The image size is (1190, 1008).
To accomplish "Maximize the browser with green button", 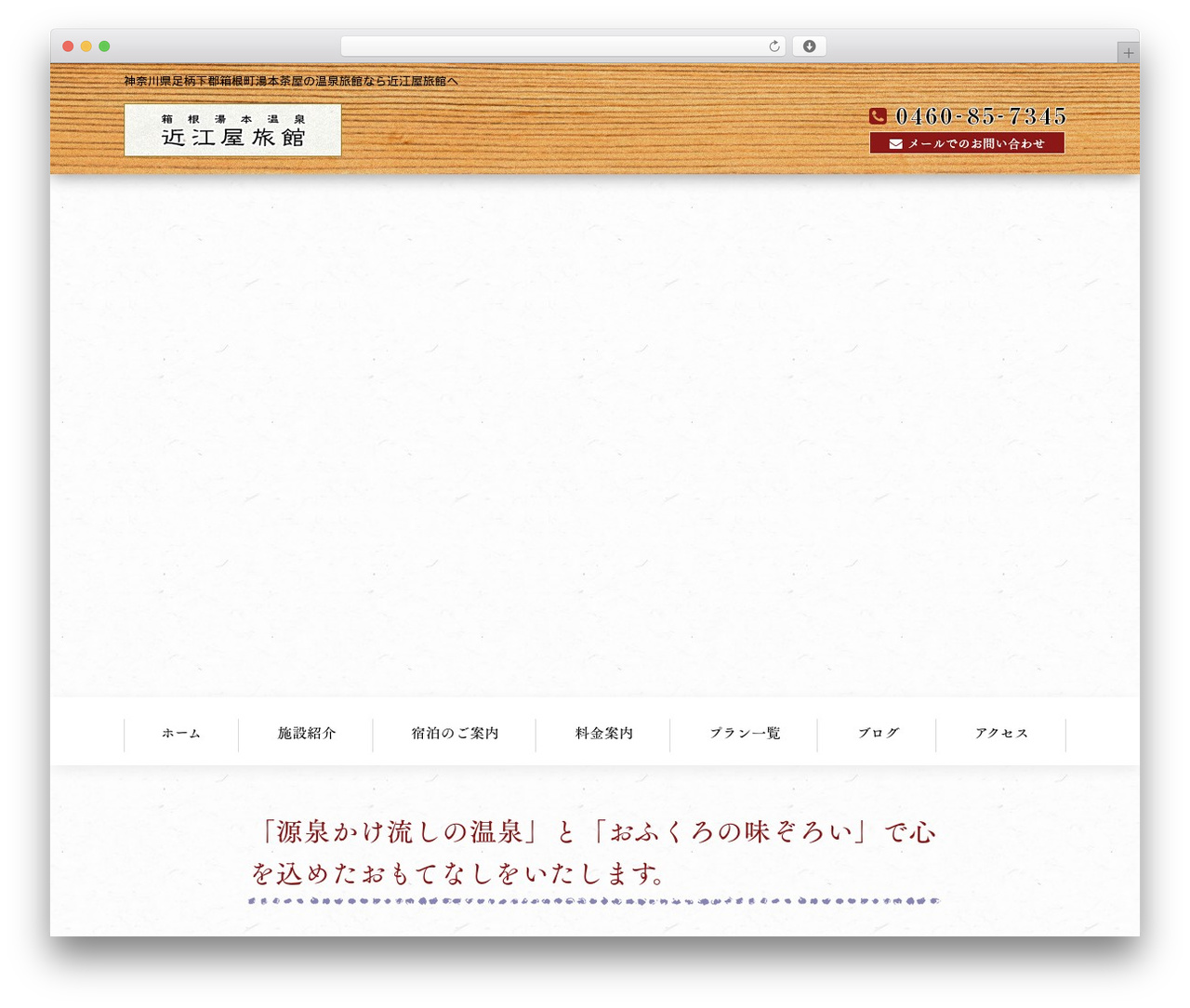I will (x=104, y=46).
